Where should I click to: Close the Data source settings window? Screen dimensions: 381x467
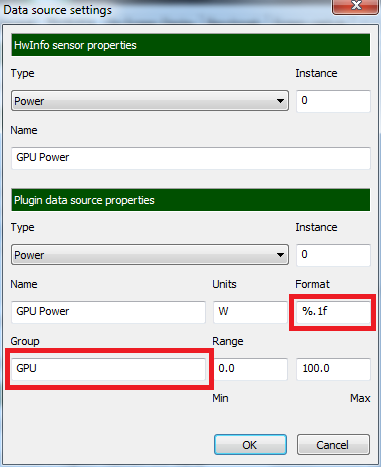[x=356, y=6]
